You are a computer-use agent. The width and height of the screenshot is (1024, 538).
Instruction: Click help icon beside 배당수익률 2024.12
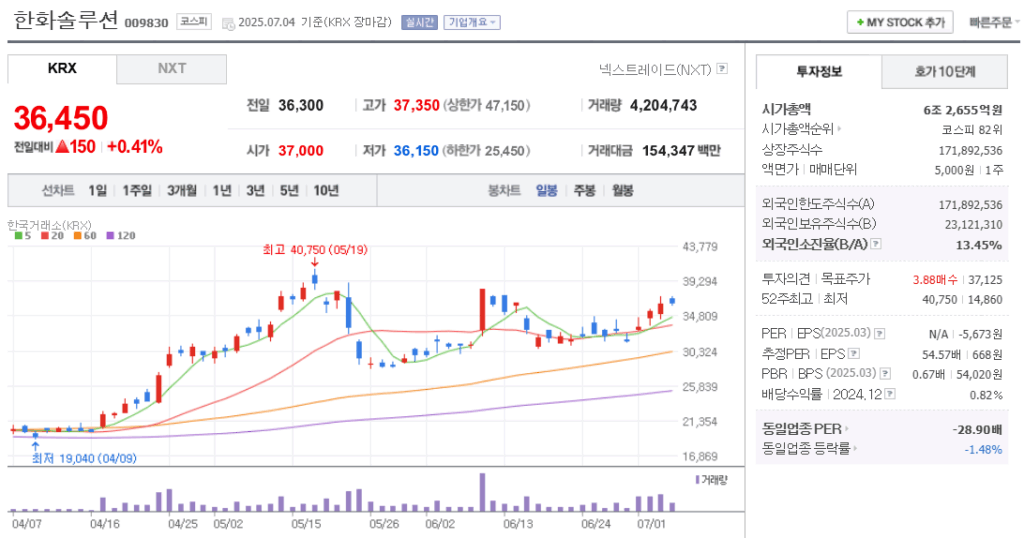tap(889, 394)
